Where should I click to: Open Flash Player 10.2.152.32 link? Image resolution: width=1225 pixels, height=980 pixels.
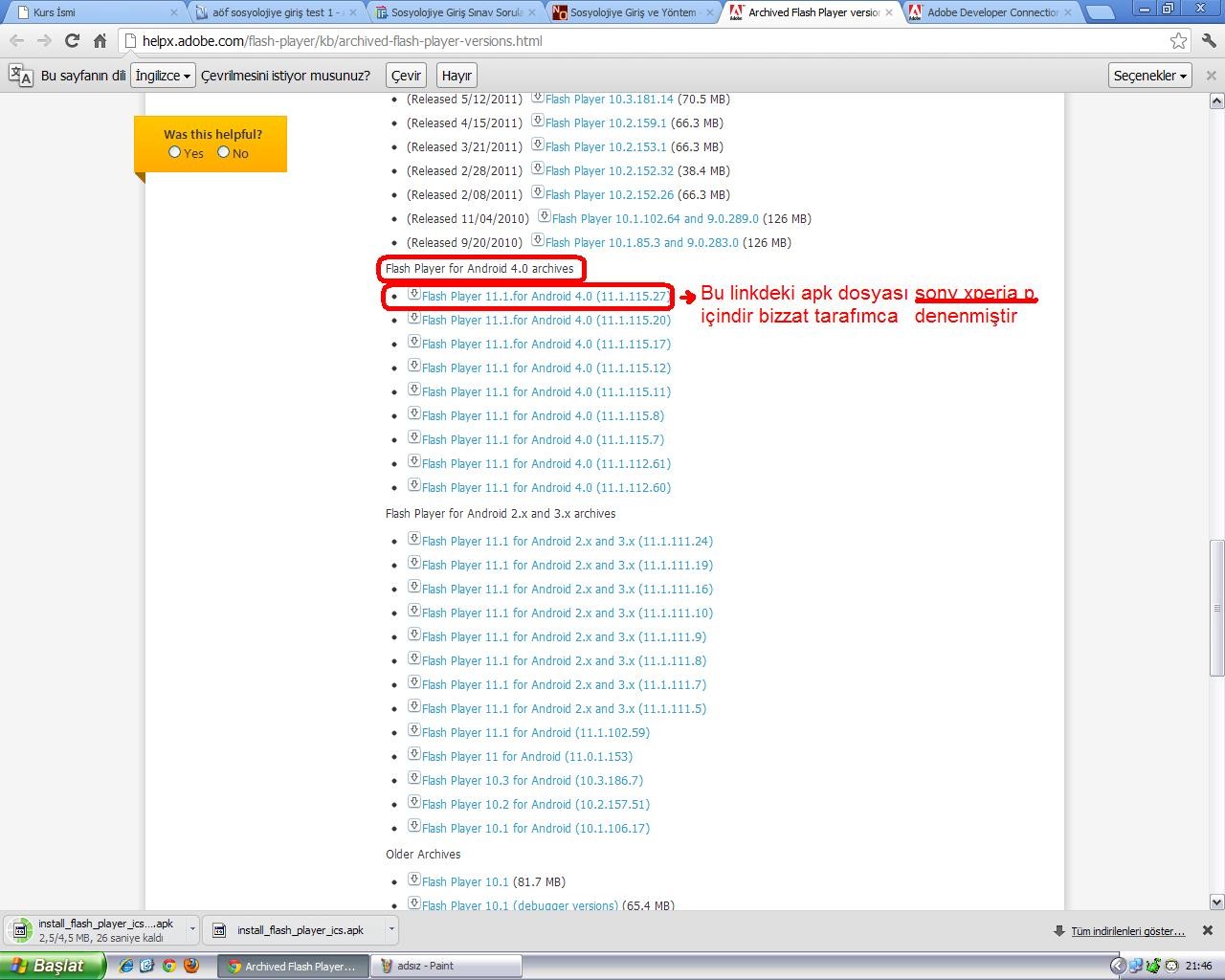(x=609, y=171)
